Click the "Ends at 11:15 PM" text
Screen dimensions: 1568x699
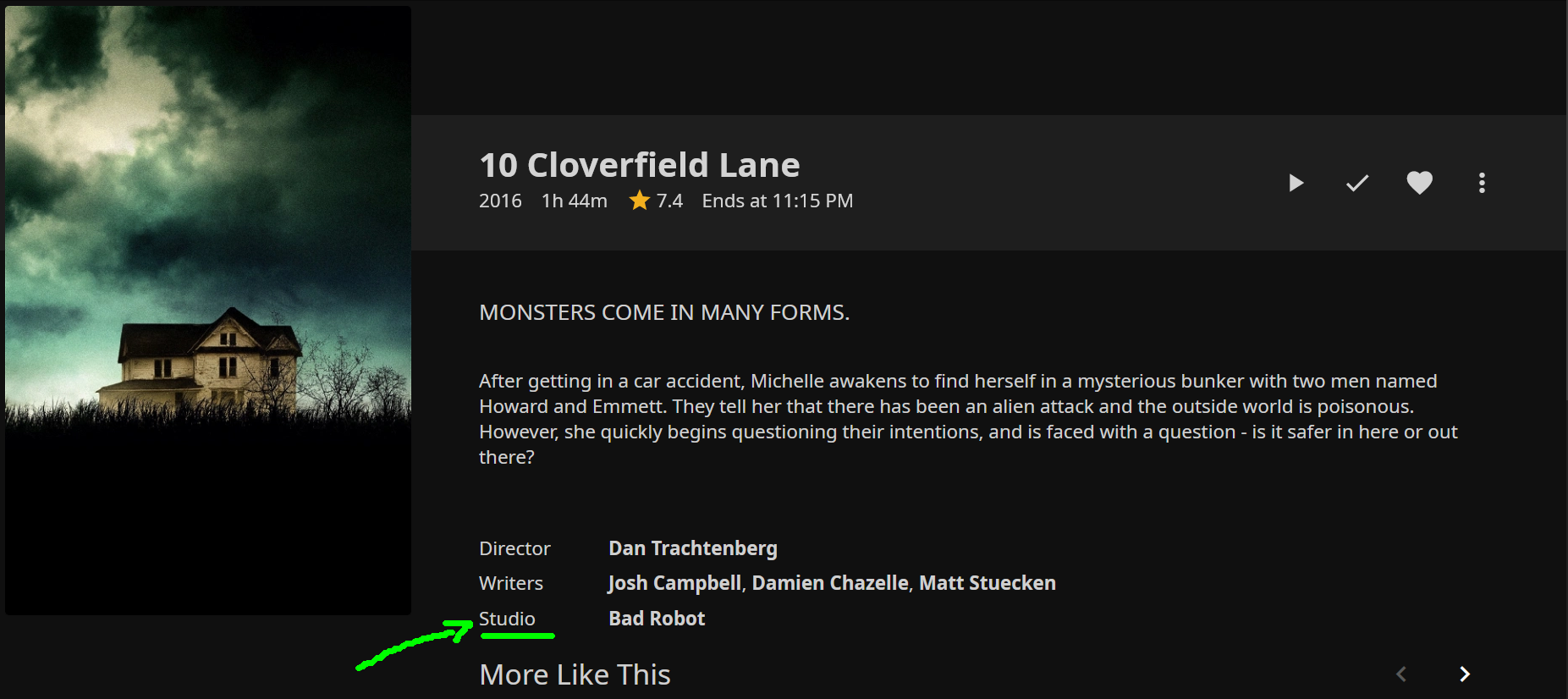777,201
